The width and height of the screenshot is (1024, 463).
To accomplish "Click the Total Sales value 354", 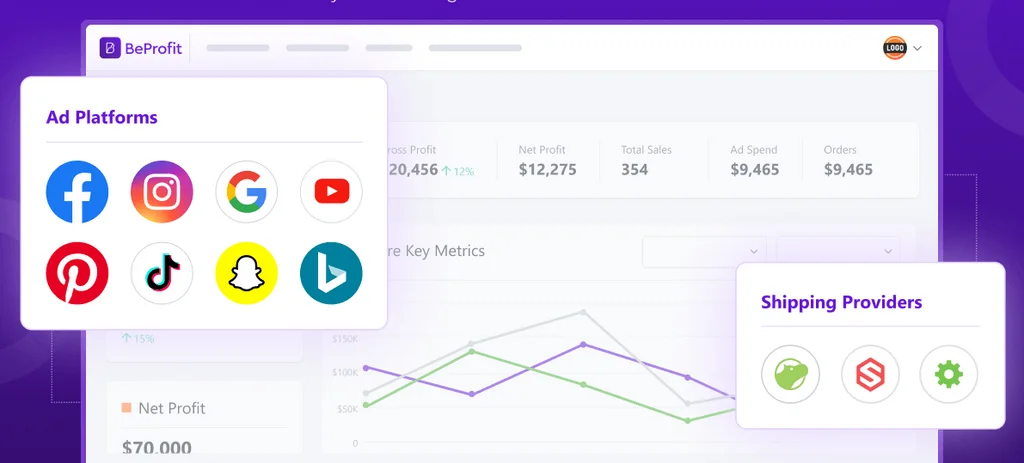I will click(x=635, y=170).
